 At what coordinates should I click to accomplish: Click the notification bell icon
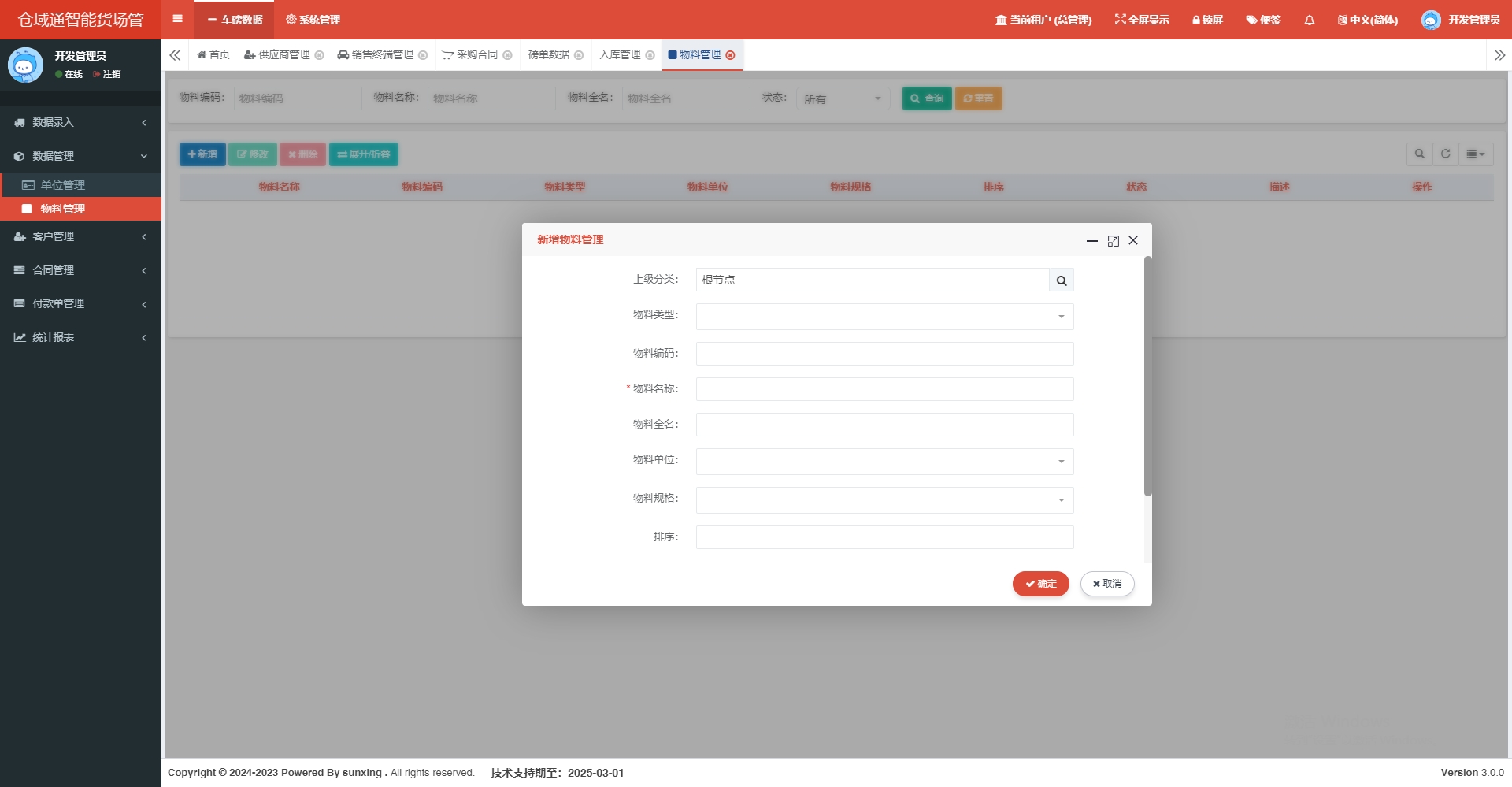[x=1309, y=20]
